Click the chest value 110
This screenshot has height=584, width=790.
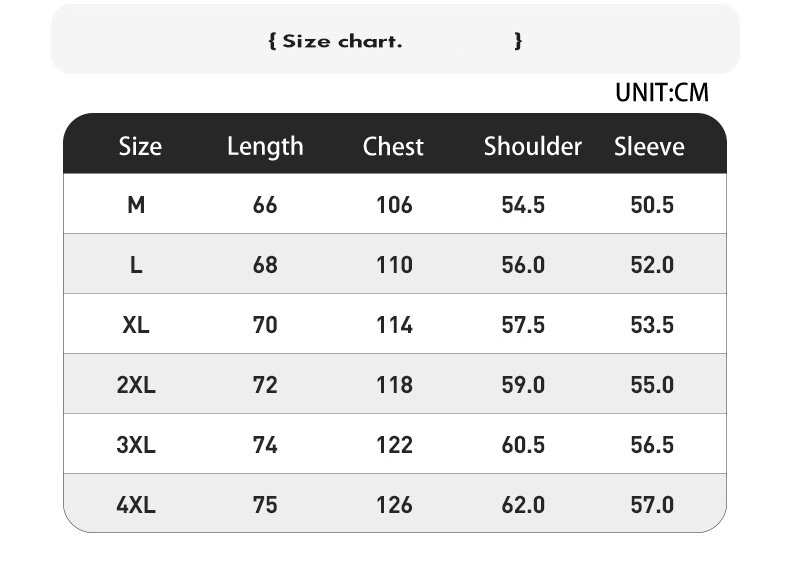point(394,265)
